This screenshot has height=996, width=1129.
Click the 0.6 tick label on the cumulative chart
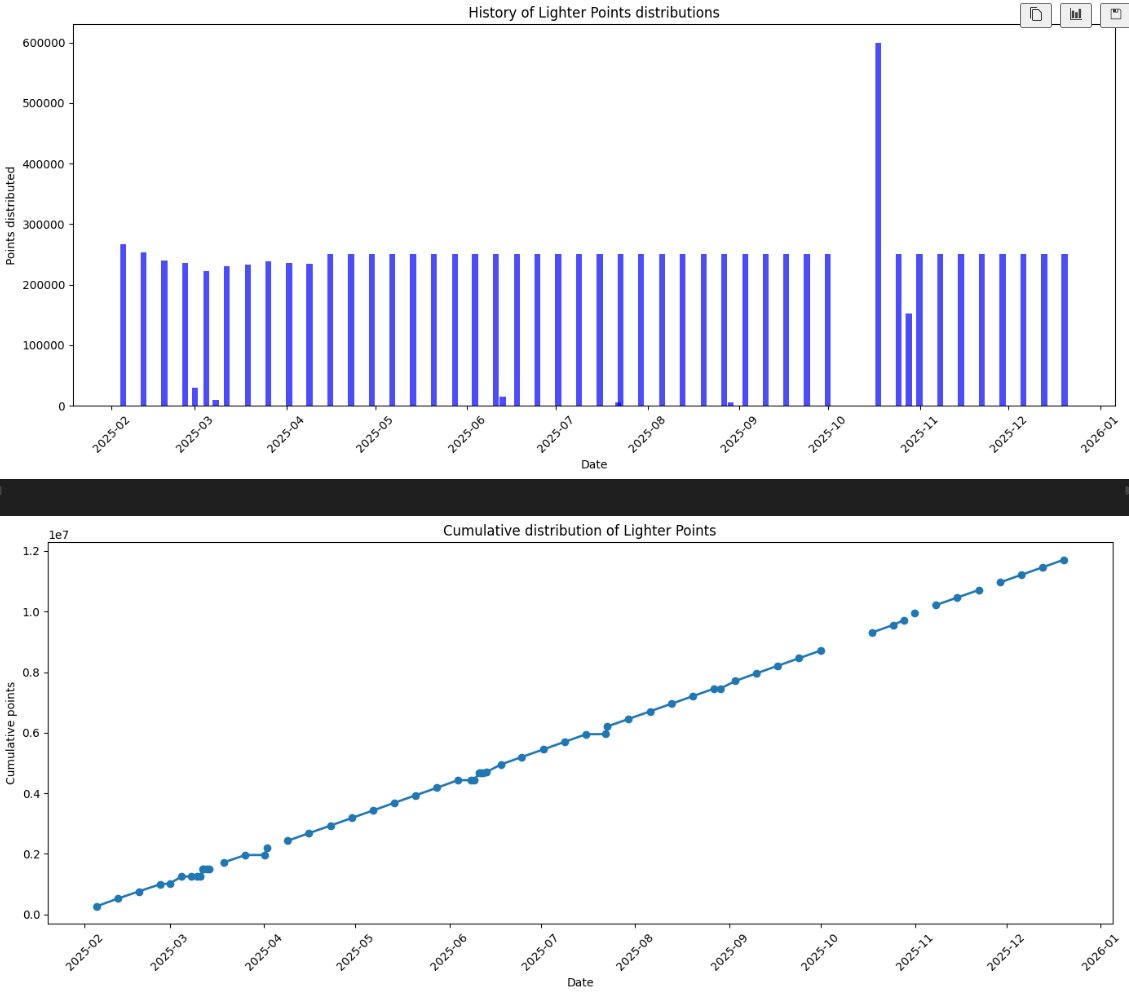point(32,733)
